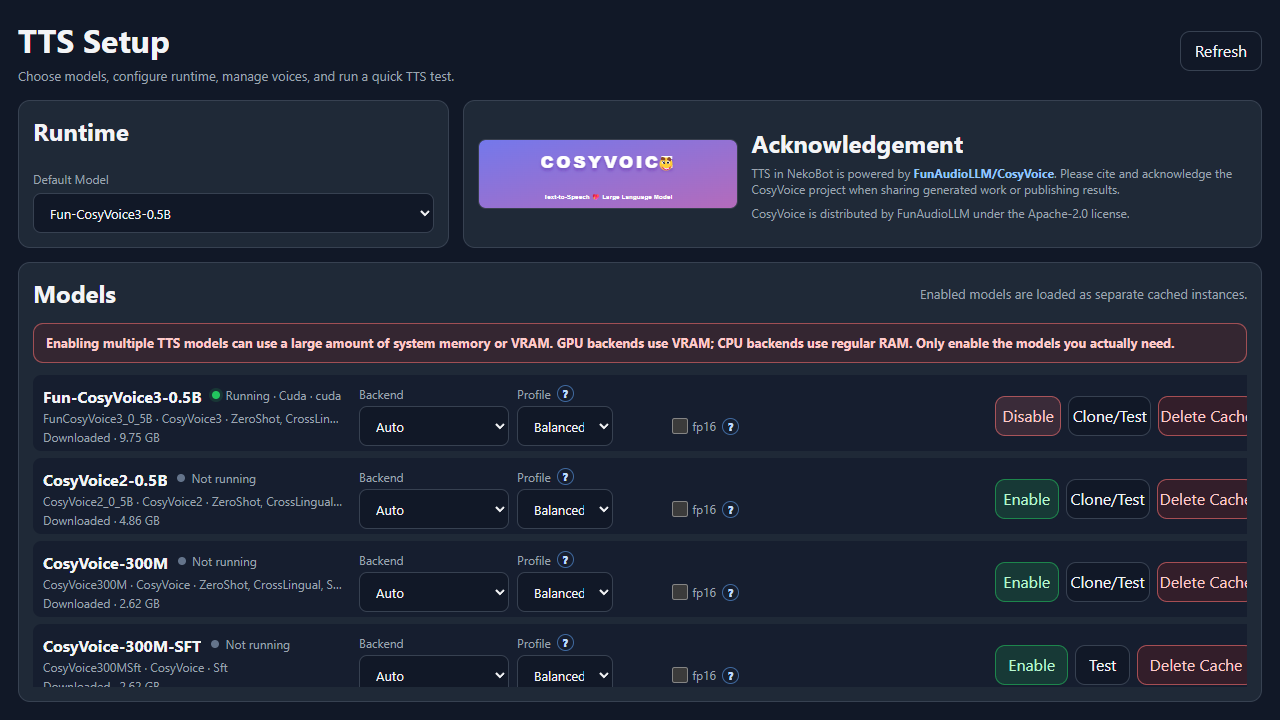Viewport: 1280px width, 720px height.
Task: Click the gray status dot of CosyVoice-300M-SFT
Action: (x=215, y=645)
